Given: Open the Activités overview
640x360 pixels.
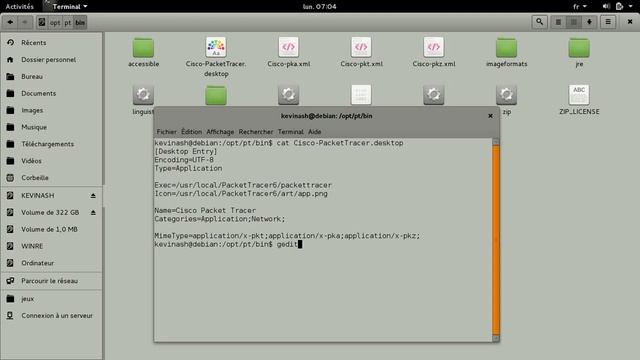Looking at the screenshot, I should coord(20,6).
